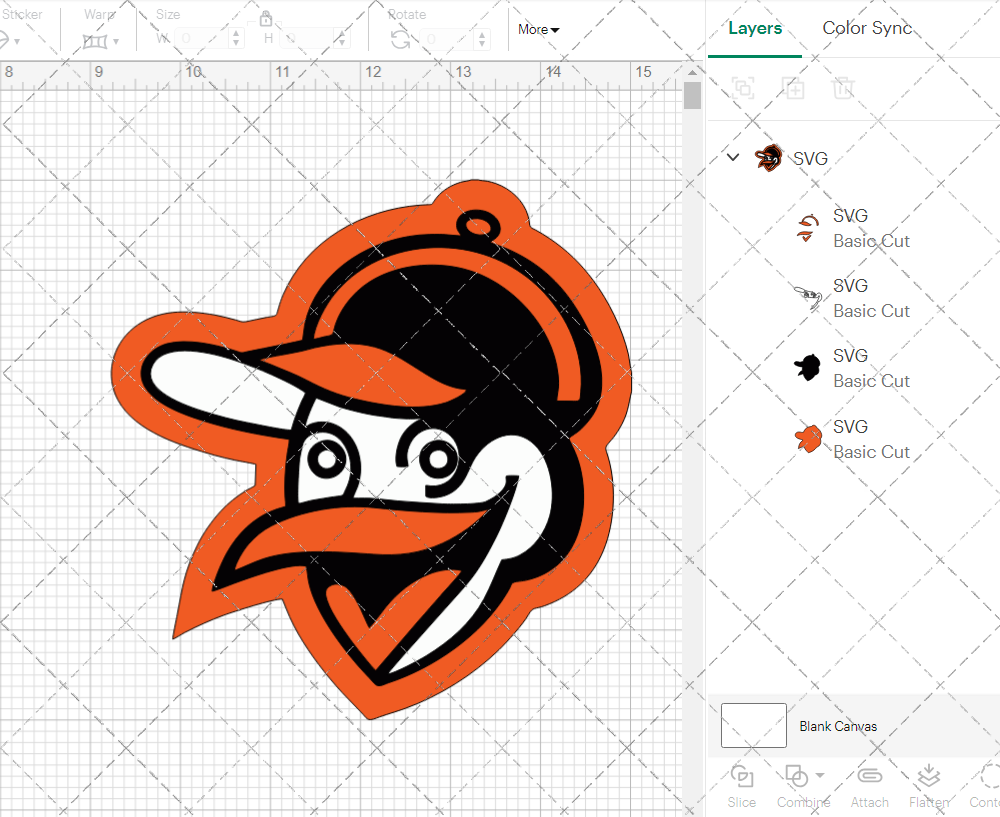Collapse the SVG group in Layers
The image size is (1000, 817).
[733, 157]
